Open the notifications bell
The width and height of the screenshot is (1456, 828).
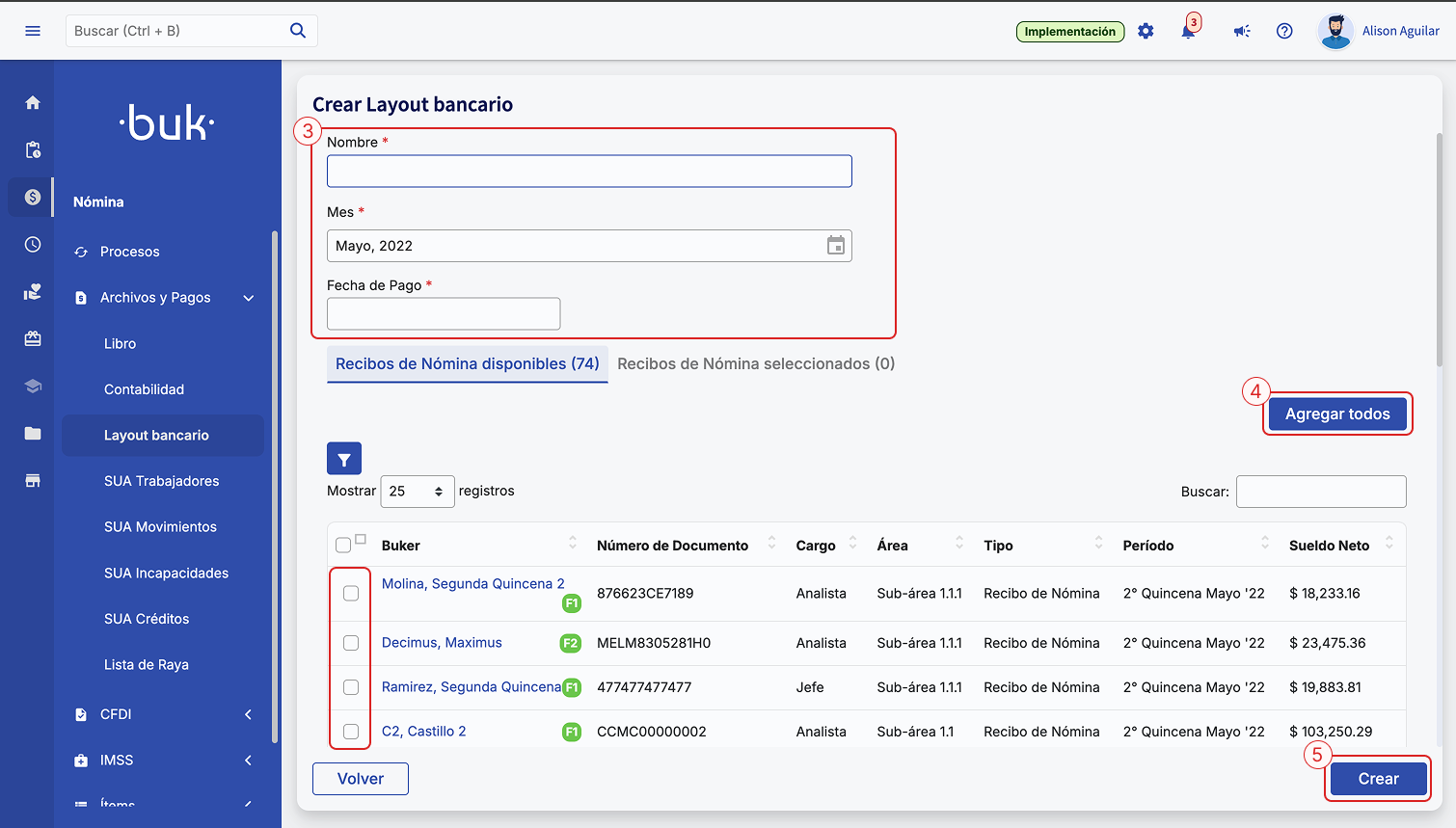click(x=1188, y=31)
